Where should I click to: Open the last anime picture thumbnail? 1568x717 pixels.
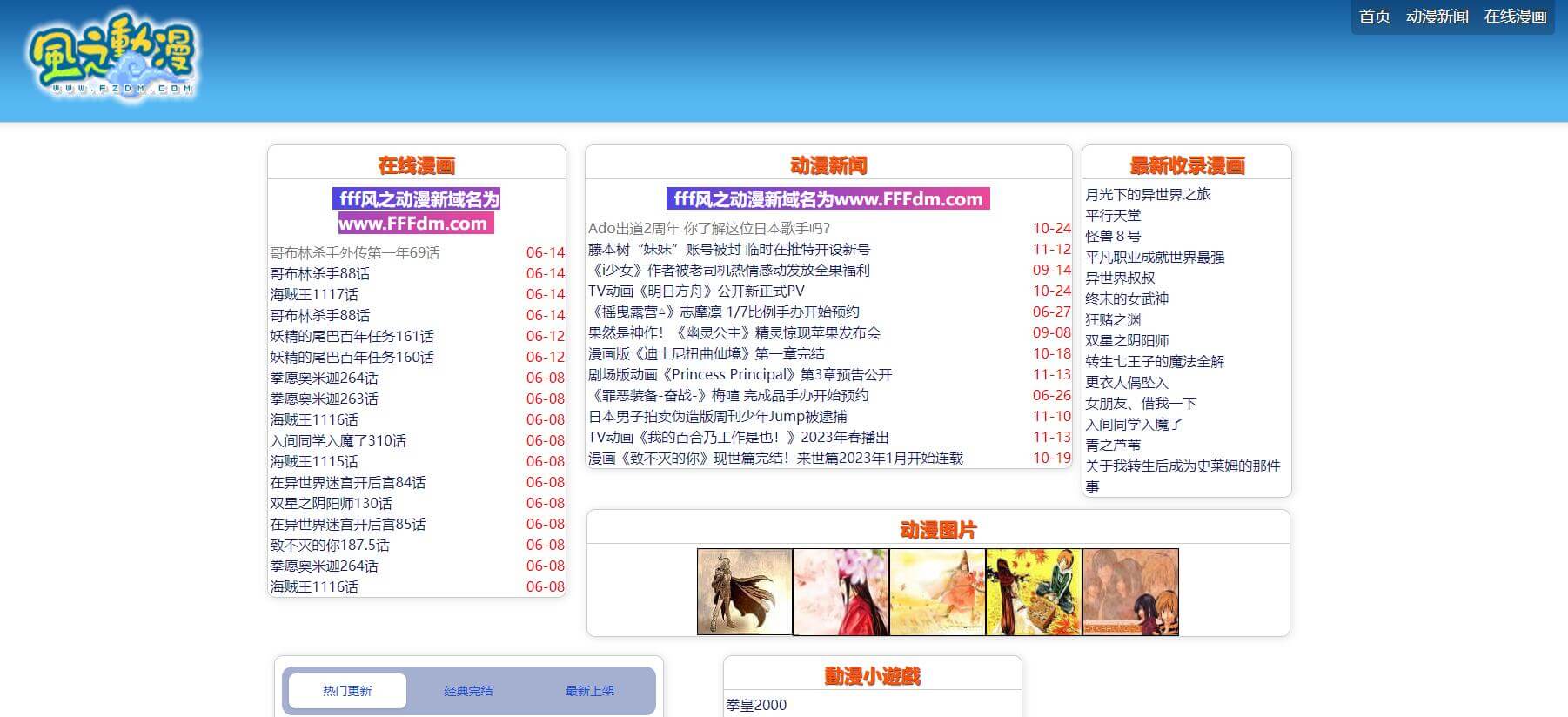(1130, 592)
